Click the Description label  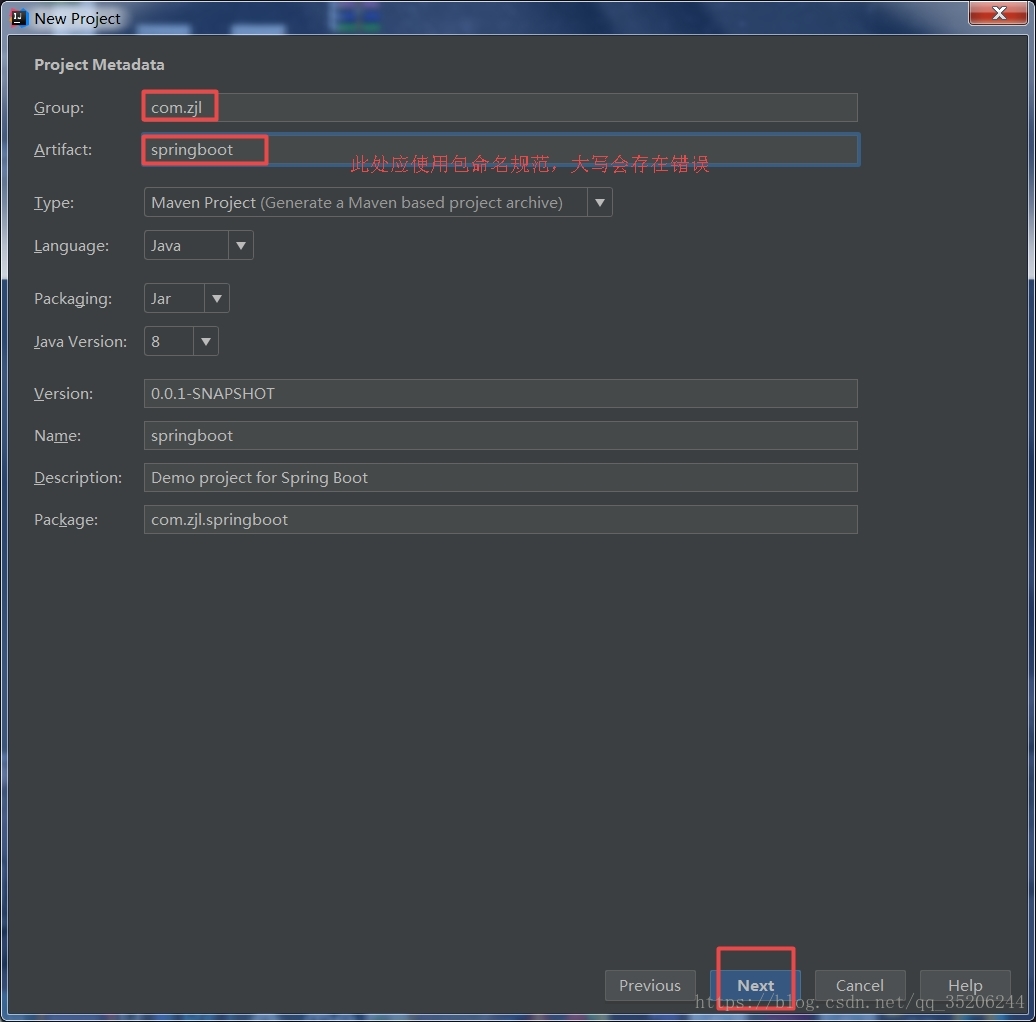78,478
